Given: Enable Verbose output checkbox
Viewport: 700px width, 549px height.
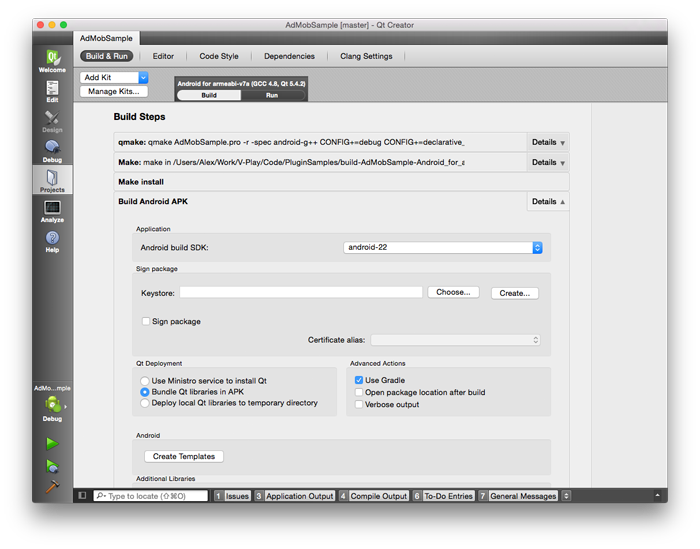Looking at the screenshot, I should point(358,404).
